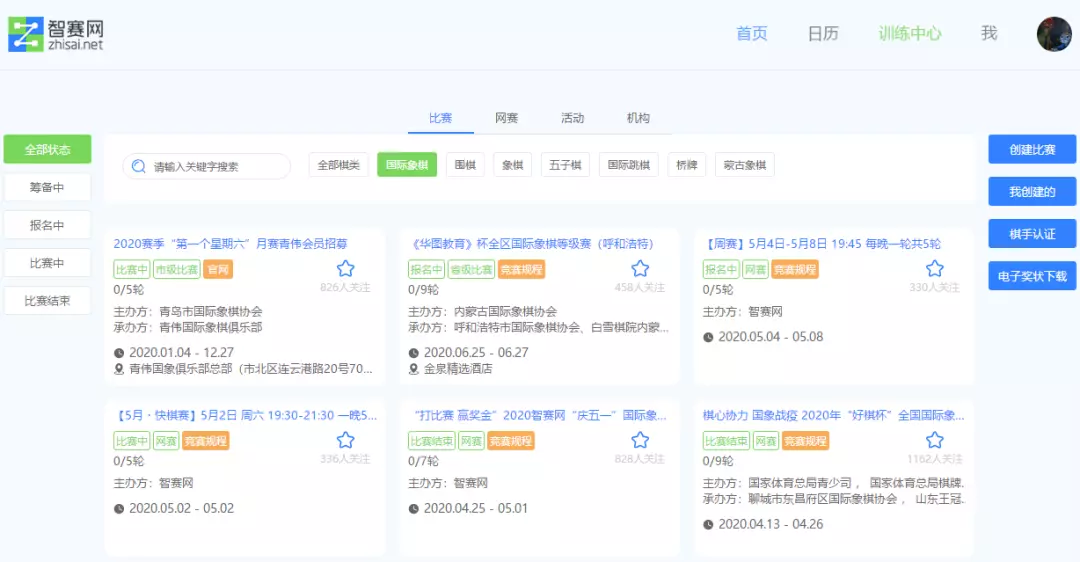Select the 全部状态 status filter
Screen dimensions: 1080x562
coord(47,150)
